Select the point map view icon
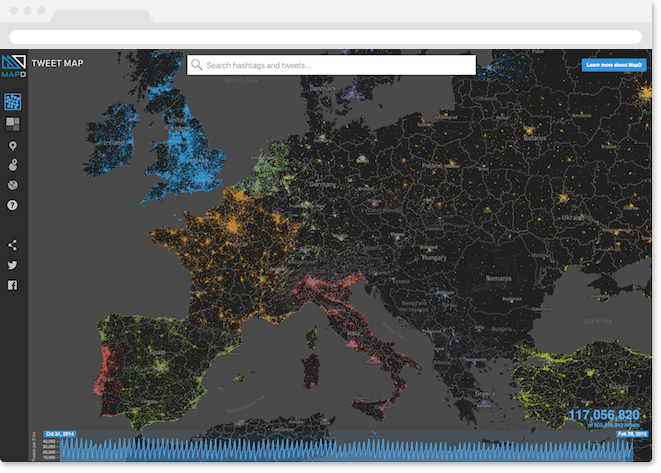Image resolution: width=661 pixels, height=473 pixels. click(x=13, y=102)
